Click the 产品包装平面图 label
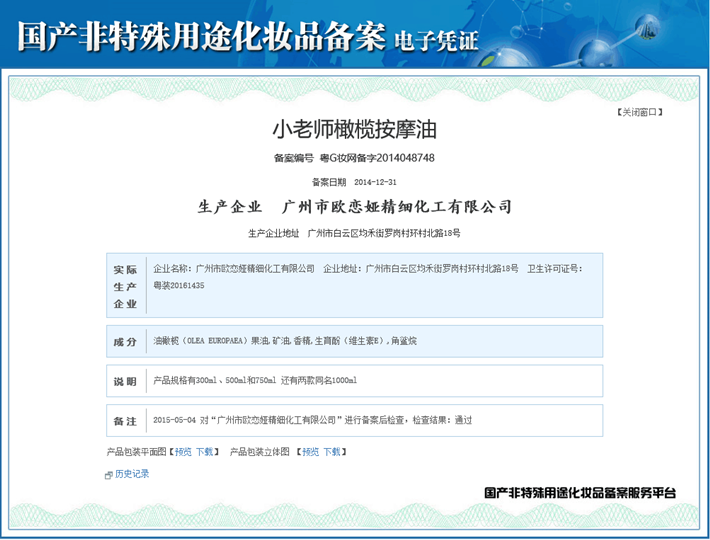Image resolution: width=710 pixels, height=540 pixels. tap(136, 452)
